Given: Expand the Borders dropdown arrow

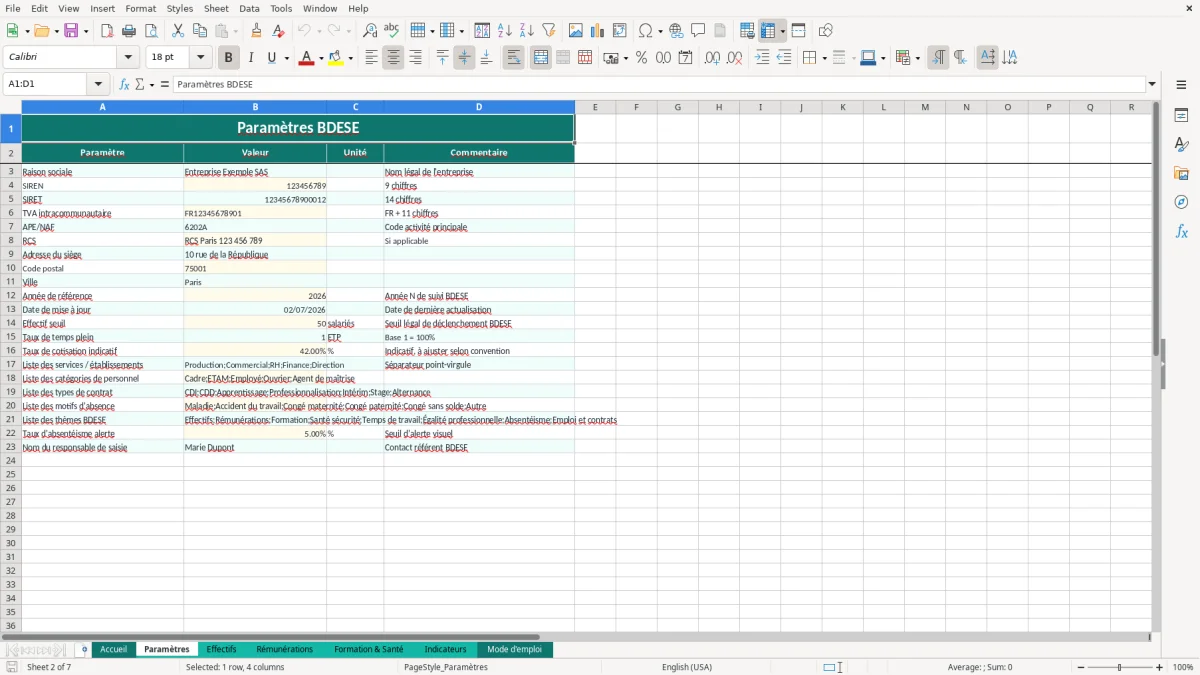Looking at the screenshot, I should click(x=824, y=58).
